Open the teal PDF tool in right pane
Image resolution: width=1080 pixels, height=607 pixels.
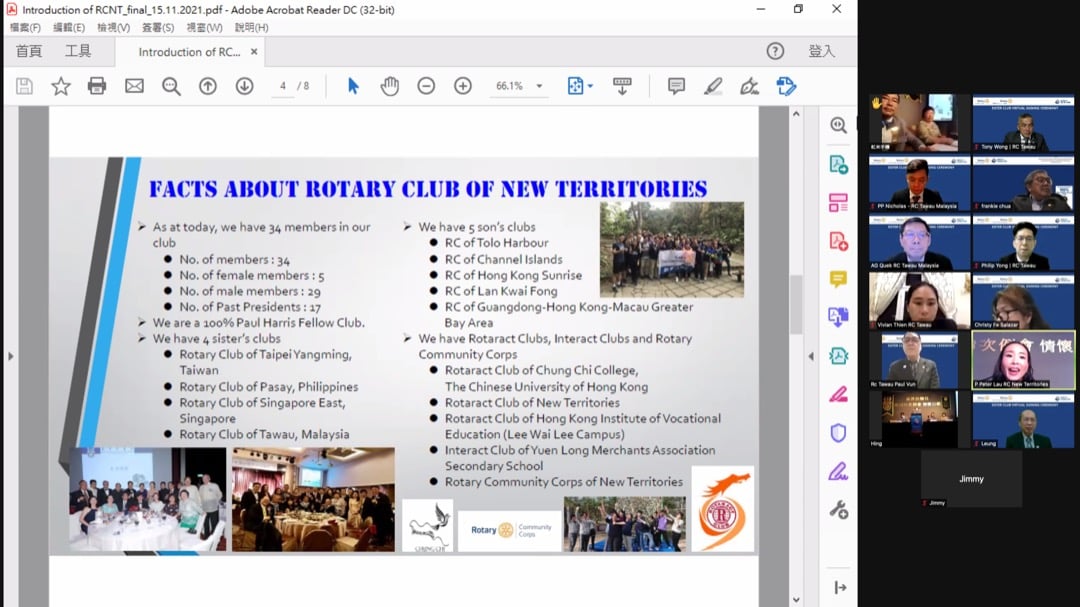point(838,356)
